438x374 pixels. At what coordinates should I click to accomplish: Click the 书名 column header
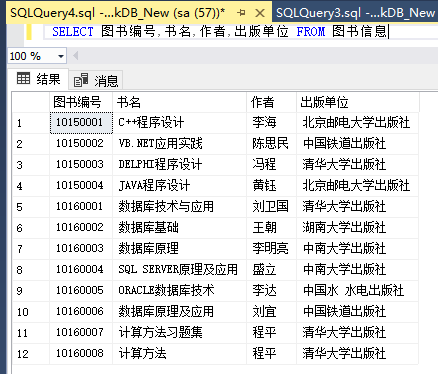(180, 102)
